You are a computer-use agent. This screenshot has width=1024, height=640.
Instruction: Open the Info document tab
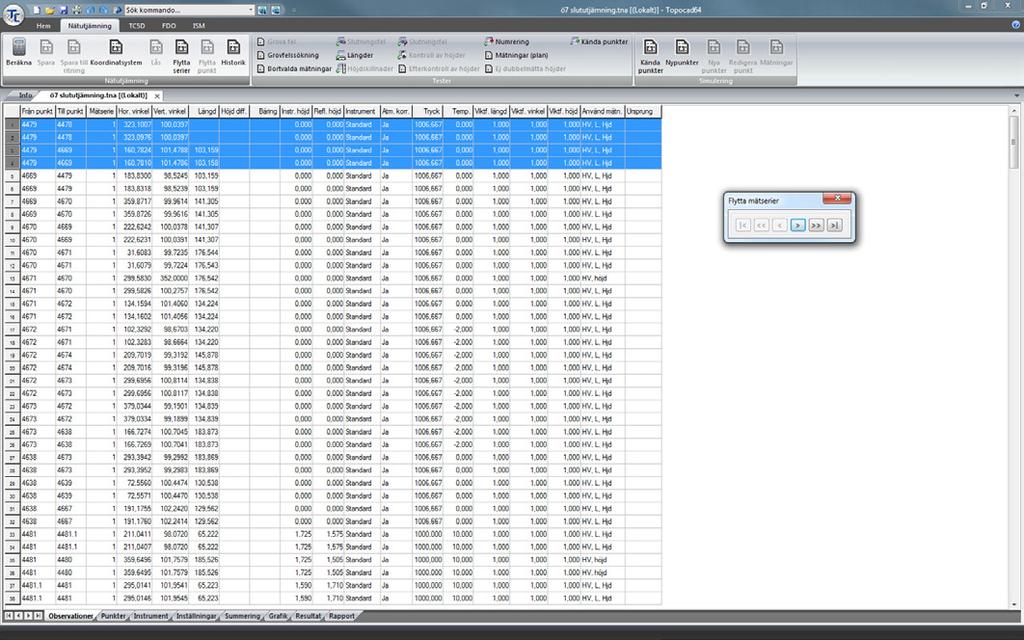[x=25, y=96]
